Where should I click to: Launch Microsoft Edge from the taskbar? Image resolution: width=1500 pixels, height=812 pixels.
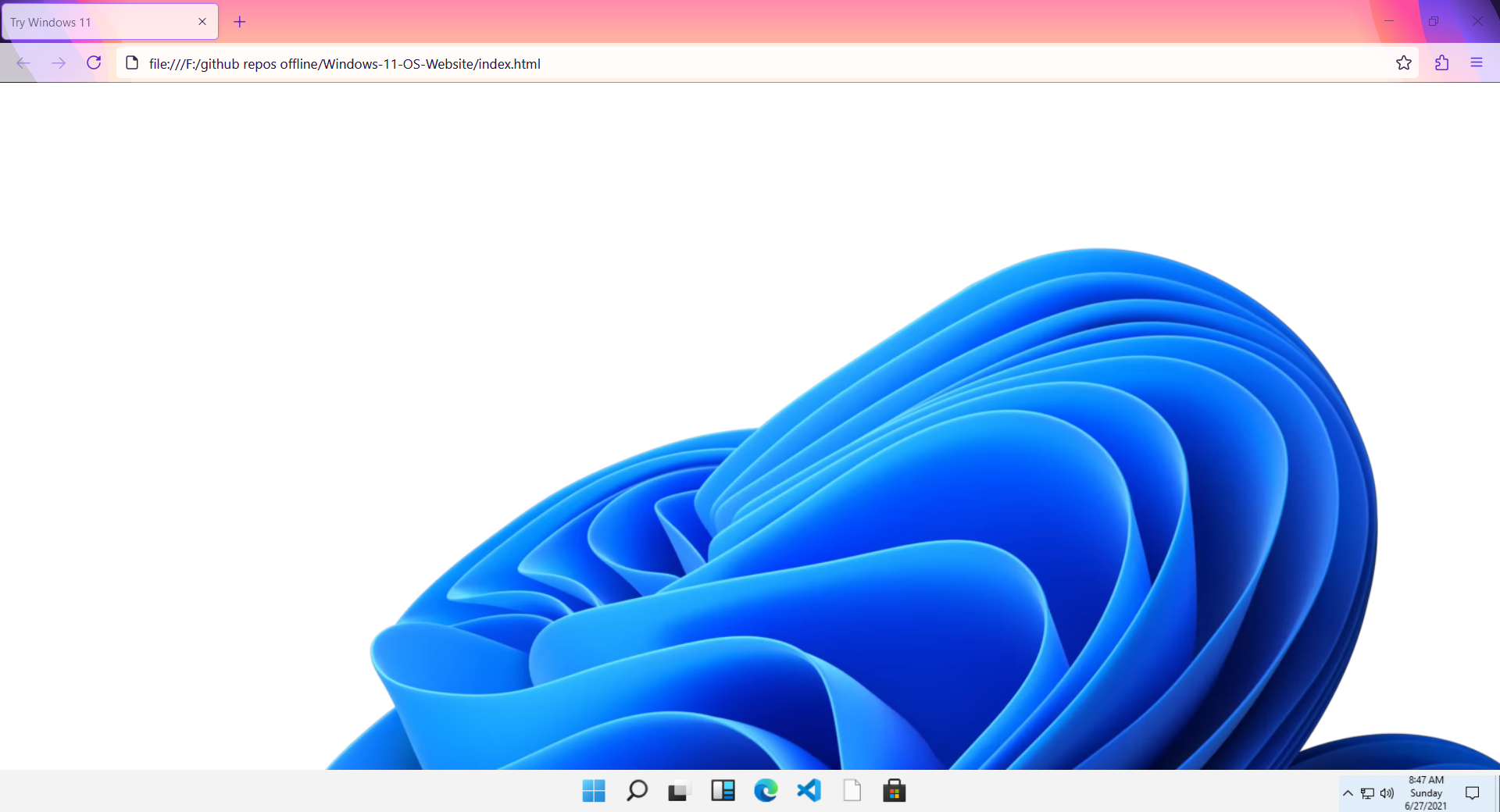click(766, 791)
